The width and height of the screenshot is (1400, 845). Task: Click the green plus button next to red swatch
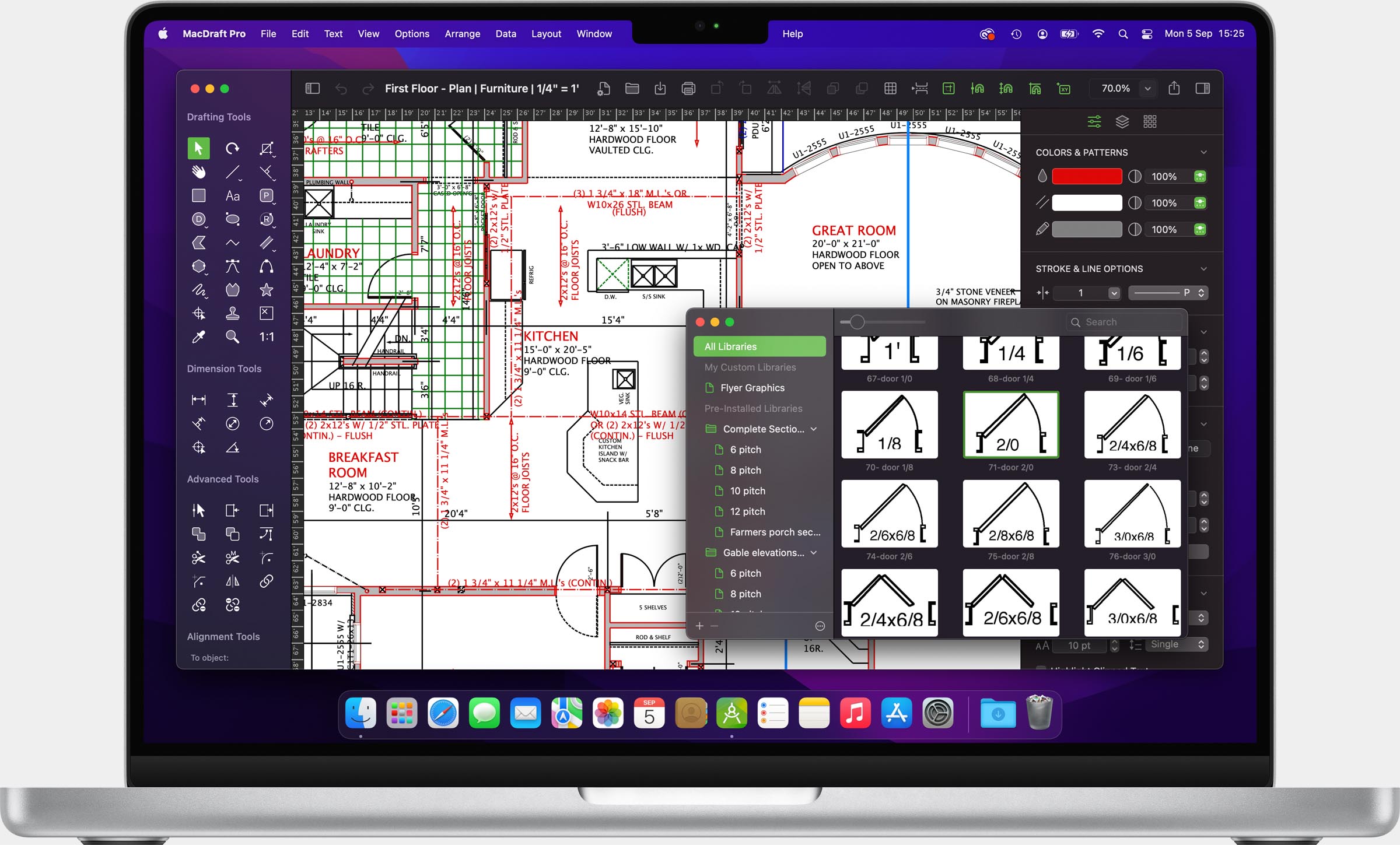click(x=1200, y=176)
